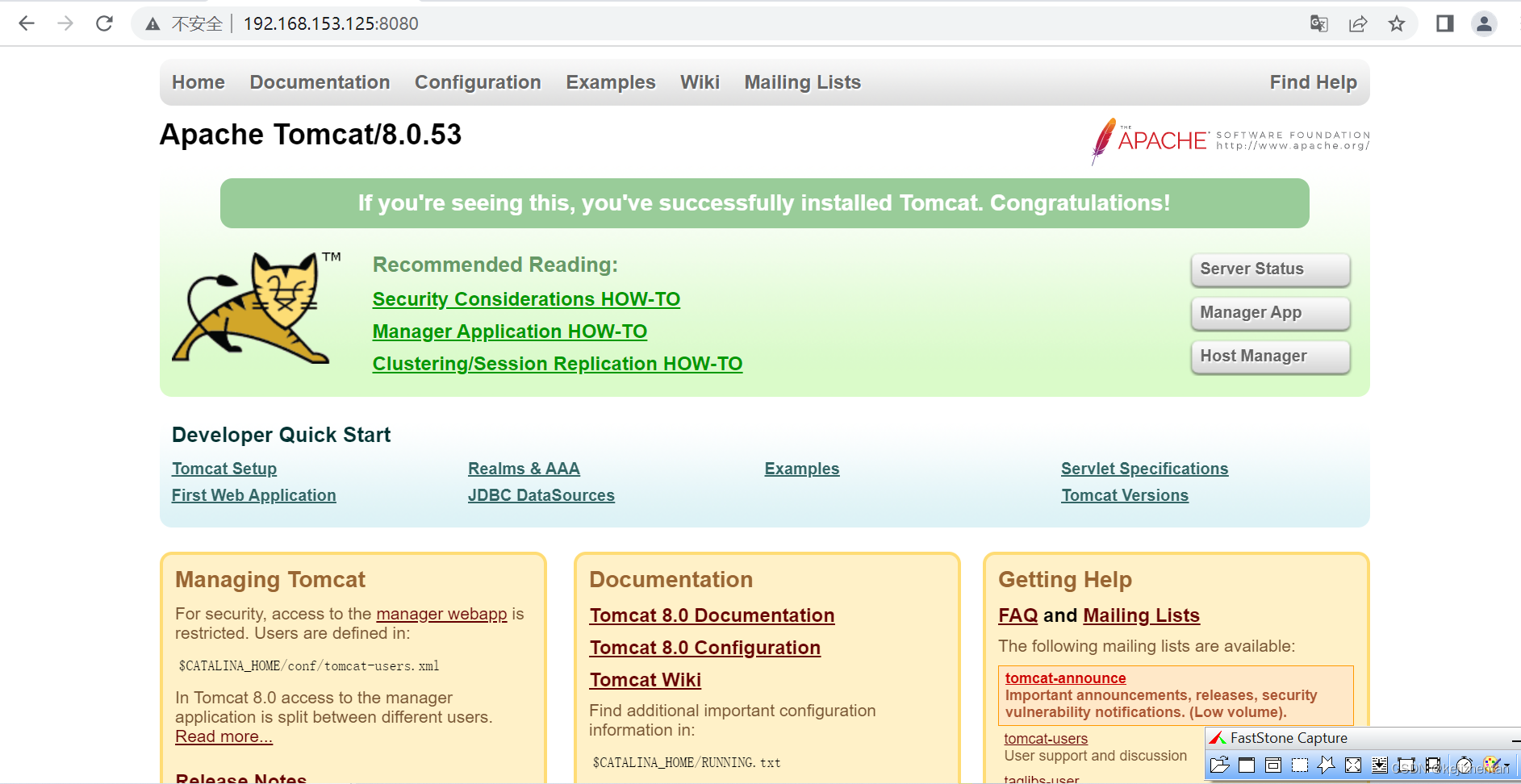The height and width of the screenshot is (784, 1521).
Task: Open the Realms & AAA link
Action: pos(524,469)
